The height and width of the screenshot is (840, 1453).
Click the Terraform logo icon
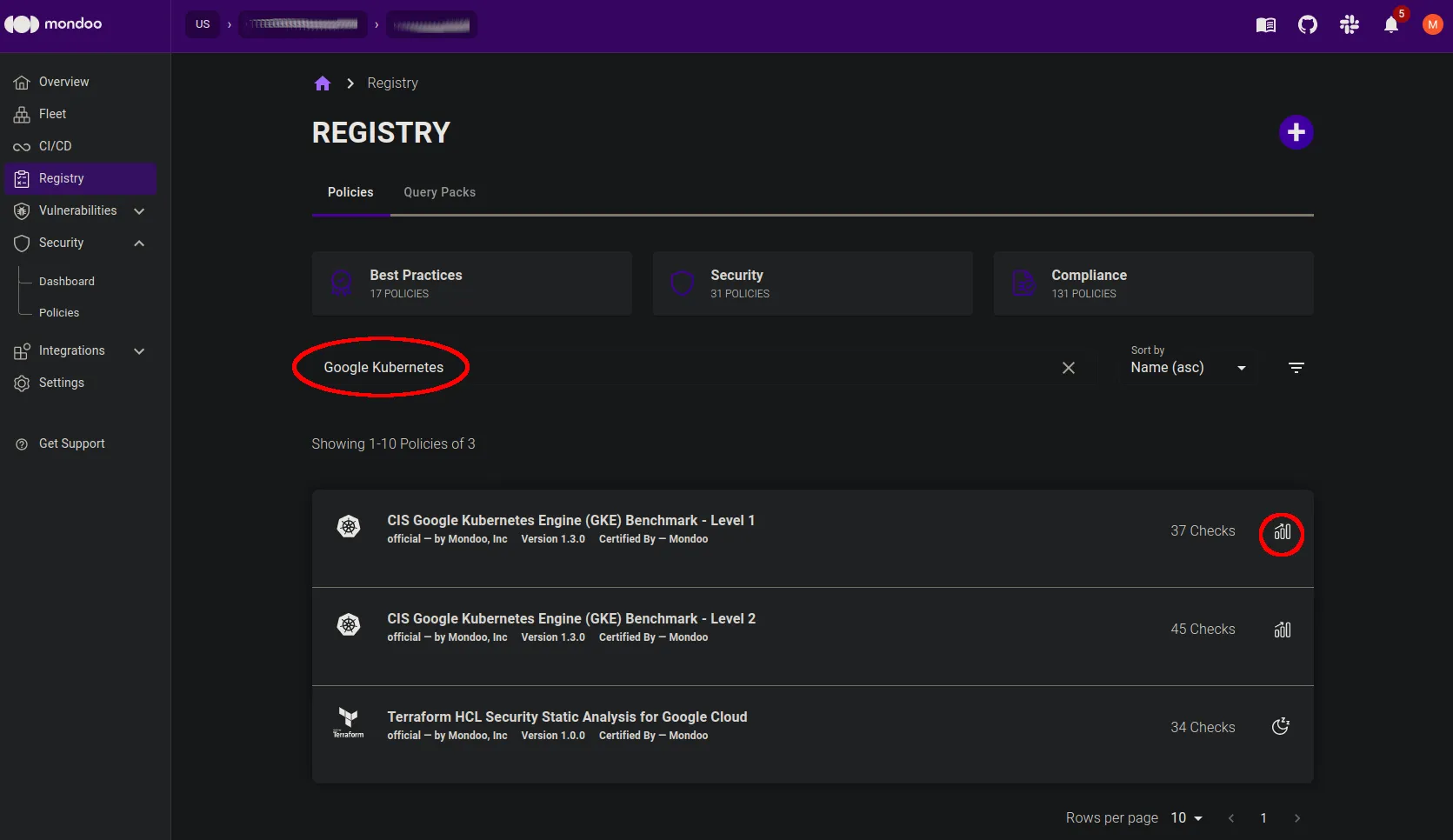tap(349, 723)
